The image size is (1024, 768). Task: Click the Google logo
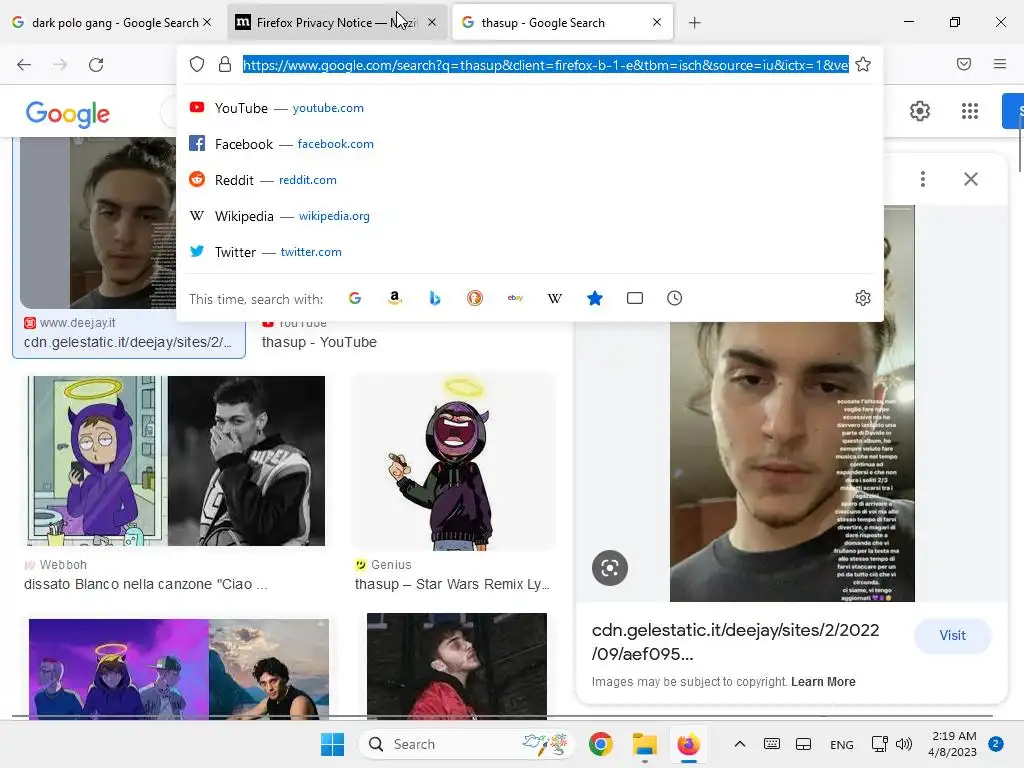pyautogui.click(x=68, y=114)
